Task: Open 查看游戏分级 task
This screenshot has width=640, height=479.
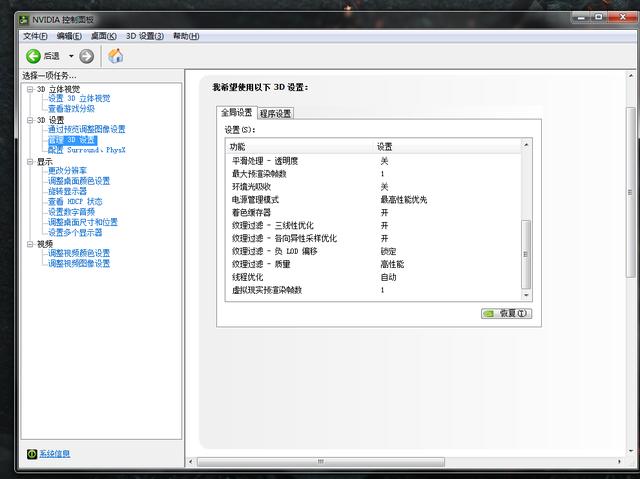Action: 71,109
